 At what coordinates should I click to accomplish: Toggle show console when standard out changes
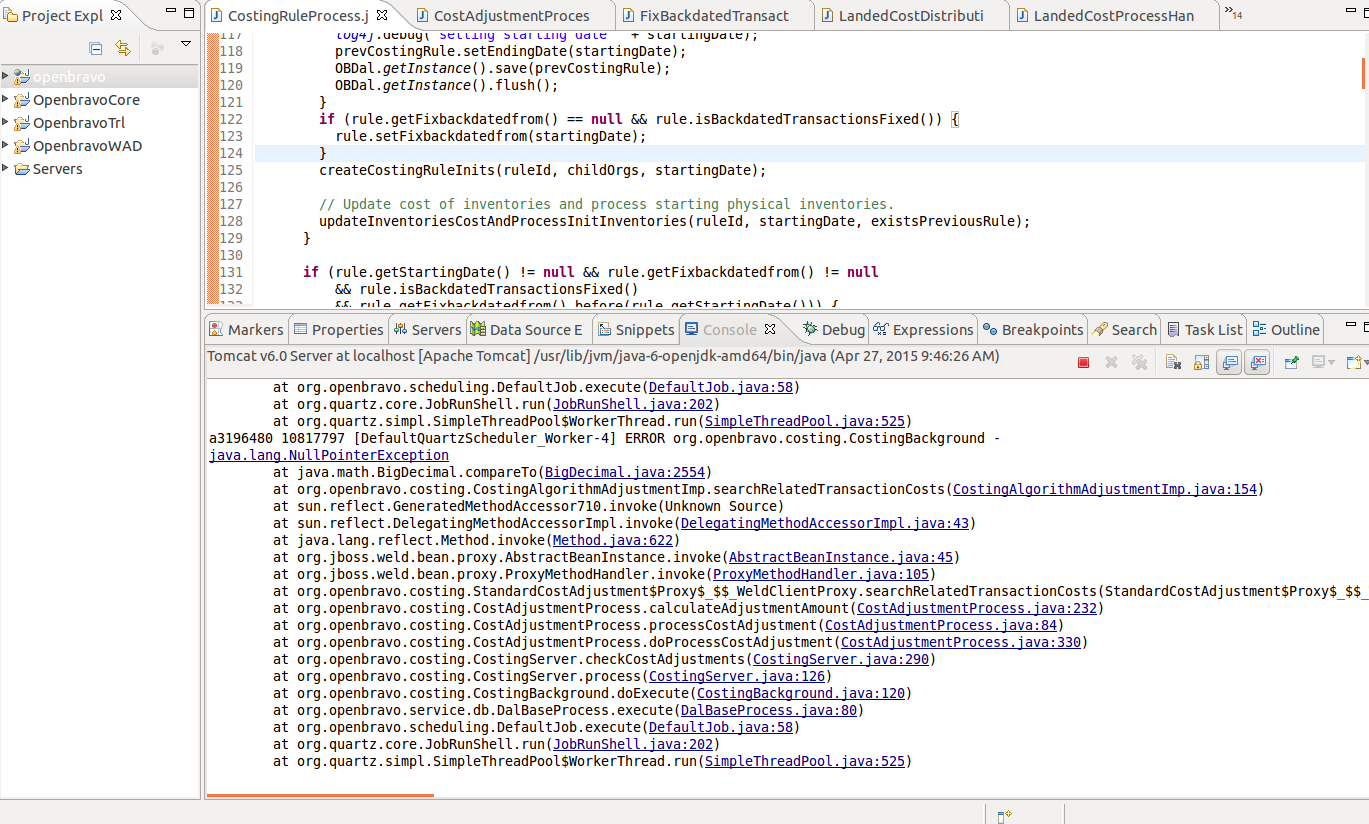point(1229,362)
